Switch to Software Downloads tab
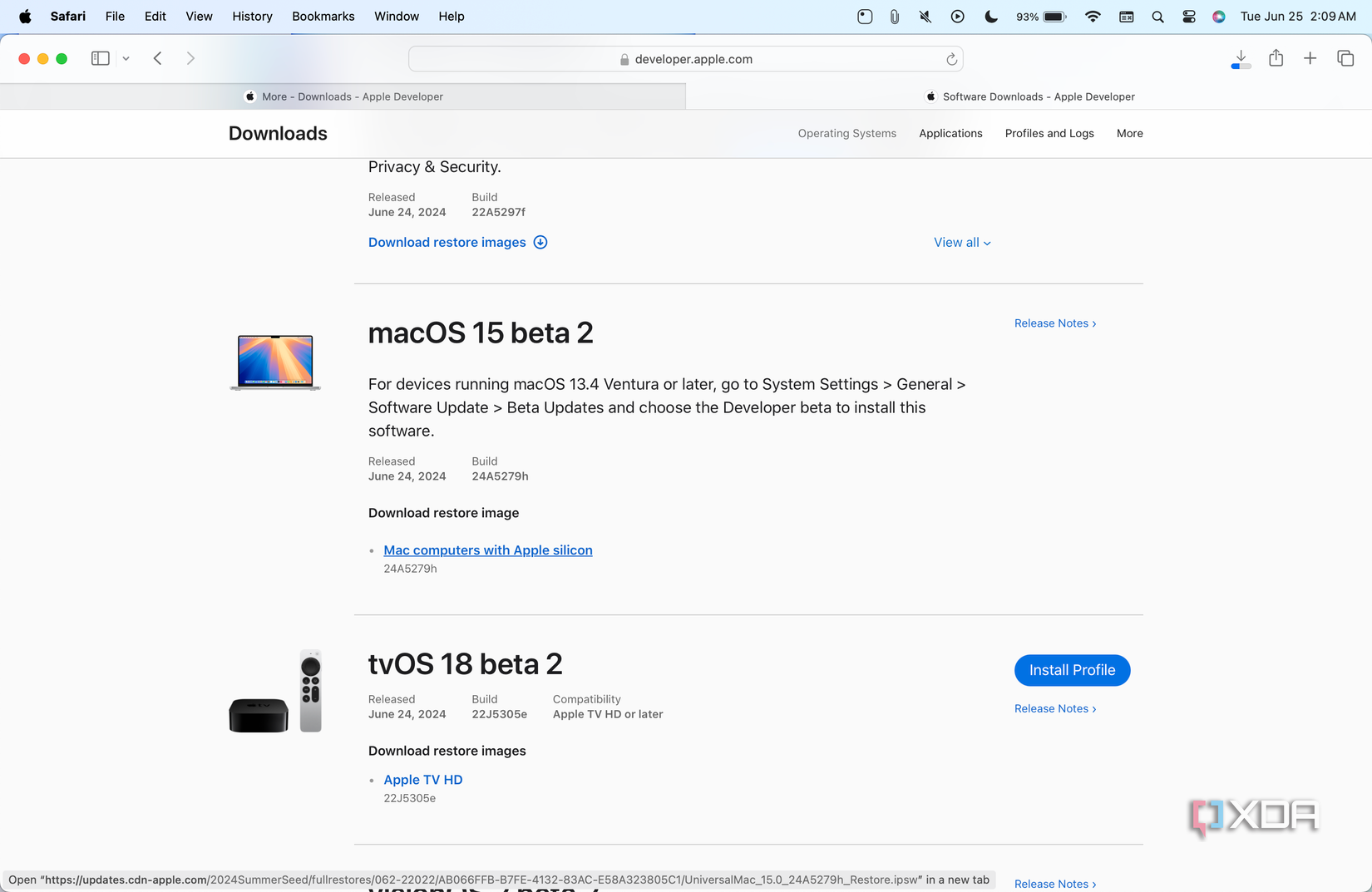Screen dimensions: 1372x892 [1029, 96]
